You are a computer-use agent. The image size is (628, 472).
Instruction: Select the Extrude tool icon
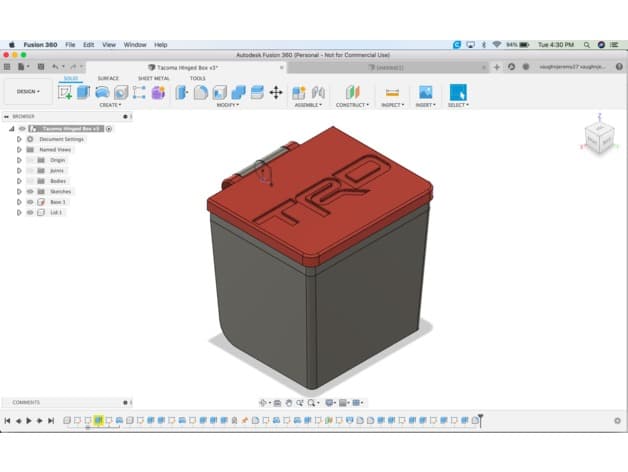pyautogui.click(x=83, y=93)
